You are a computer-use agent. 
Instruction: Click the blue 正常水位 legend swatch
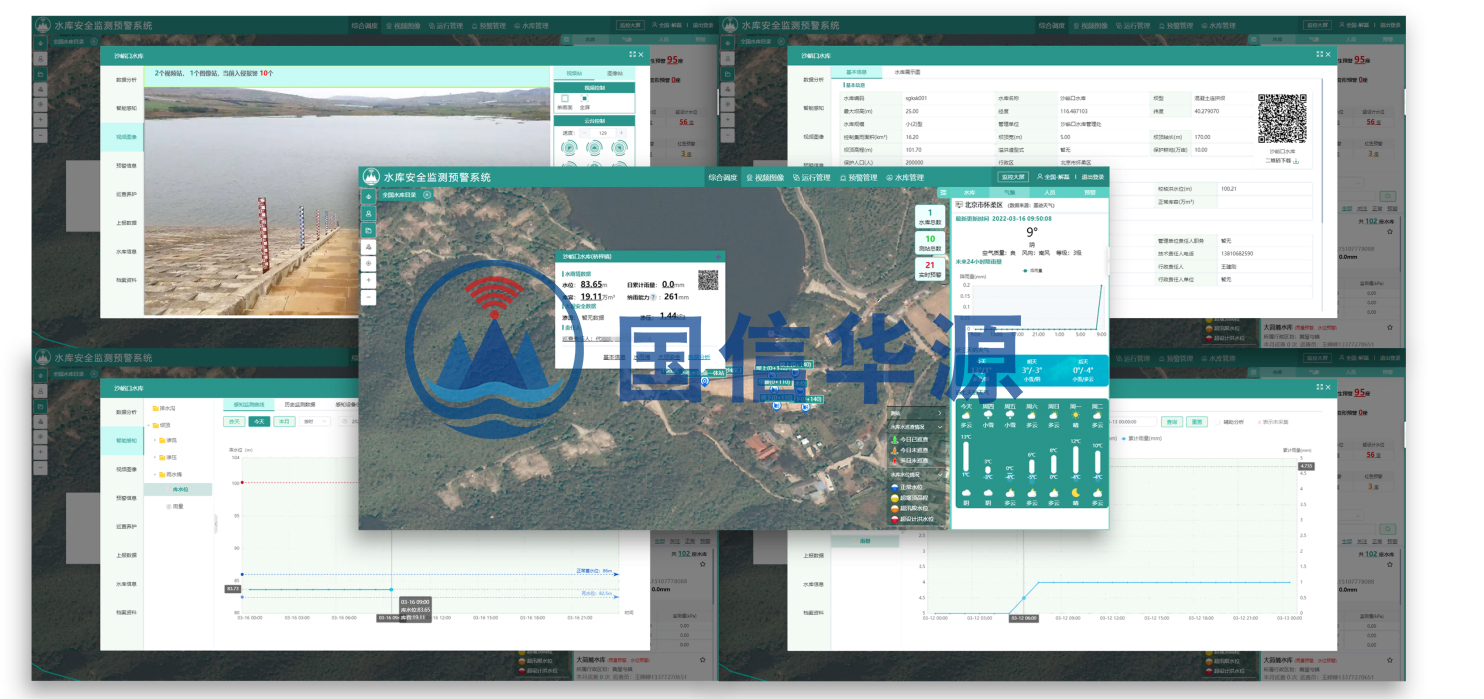[x=894, y=486]
